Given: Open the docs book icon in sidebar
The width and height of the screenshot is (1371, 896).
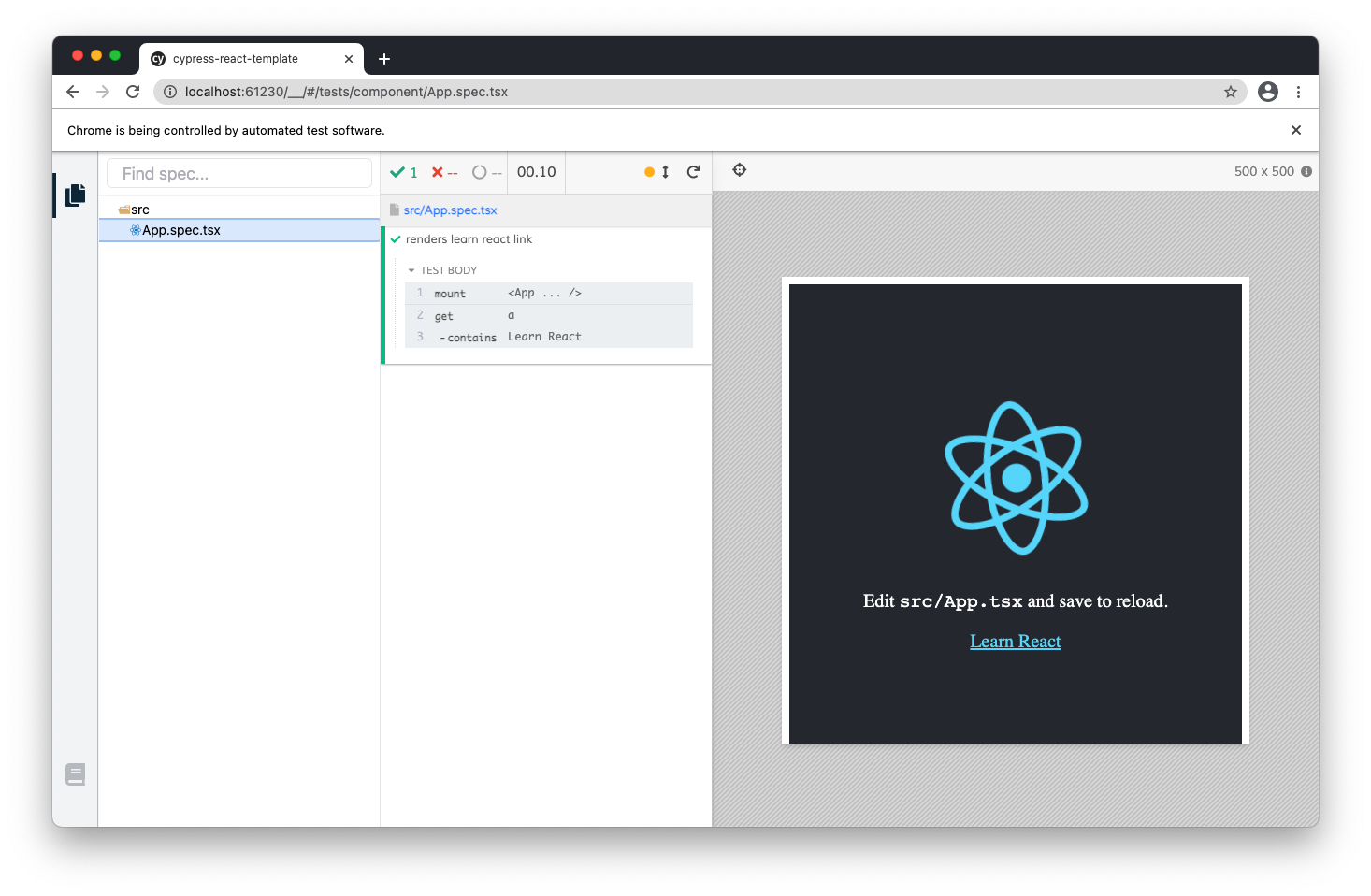Looking at the screenshot, I should click(x=76, y=774).
